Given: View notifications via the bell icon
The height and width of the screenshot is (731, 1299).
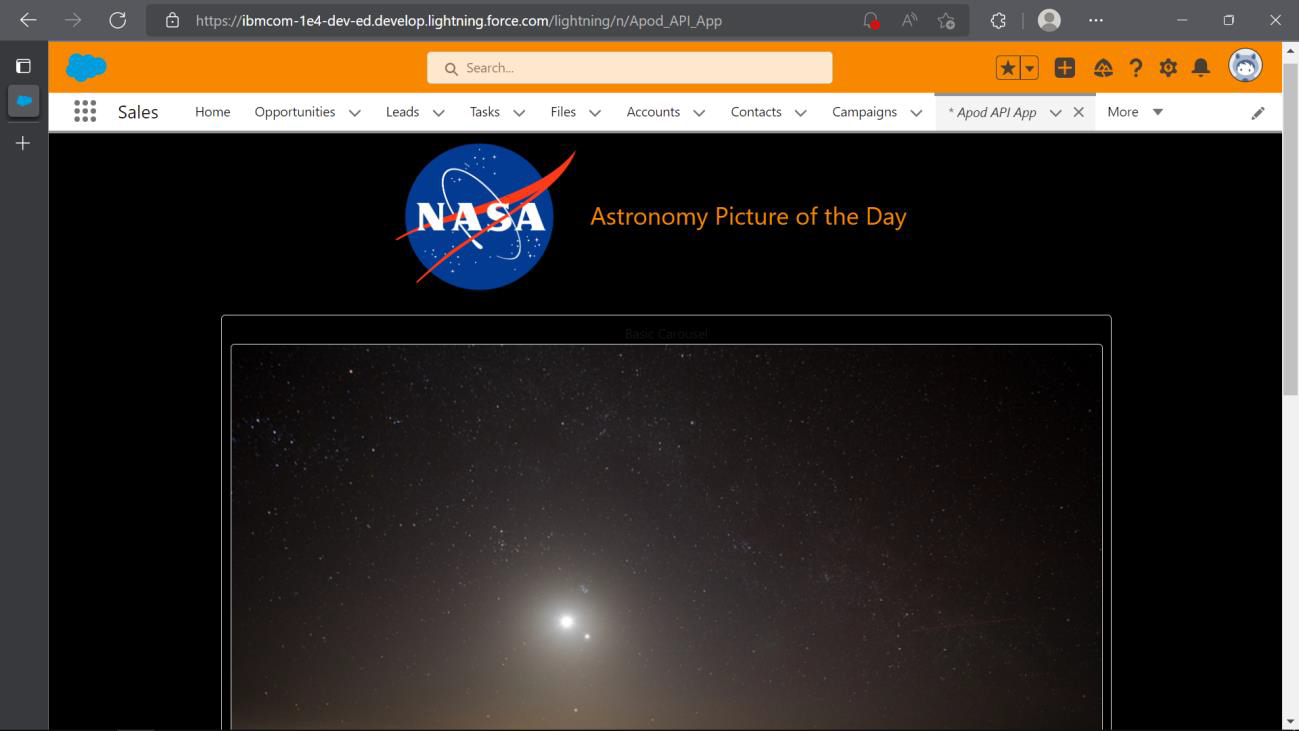Looking at the screenshot, I should tap(1201, 67).
